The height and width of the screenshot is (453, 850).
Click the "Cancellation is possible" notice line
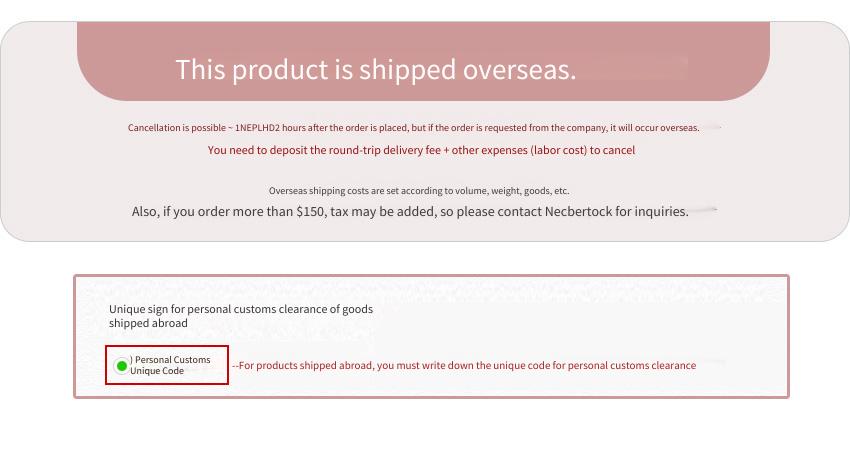click(x=414, y=128)
